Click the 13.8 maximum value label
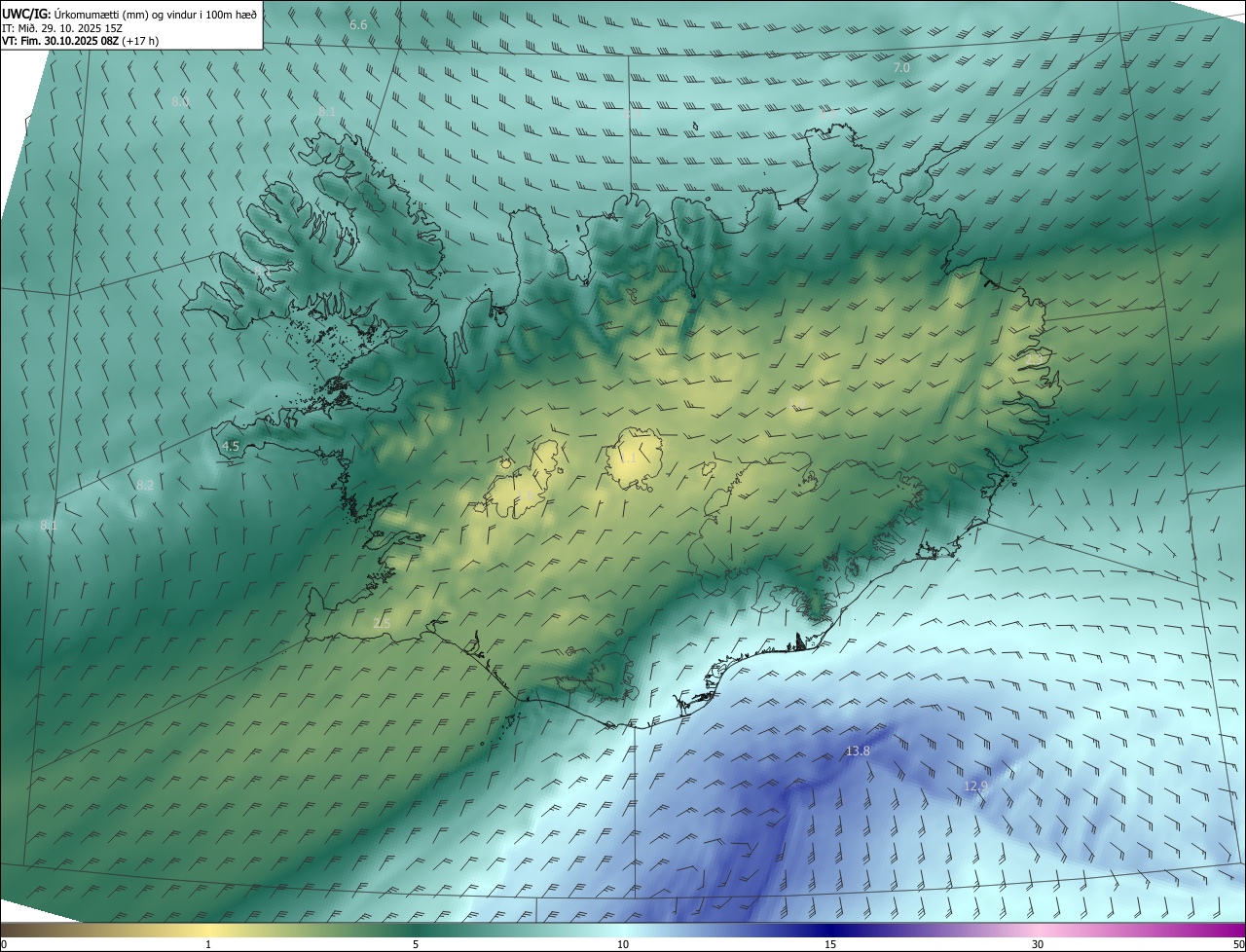Screen dimensions: 1246x952 858,751
